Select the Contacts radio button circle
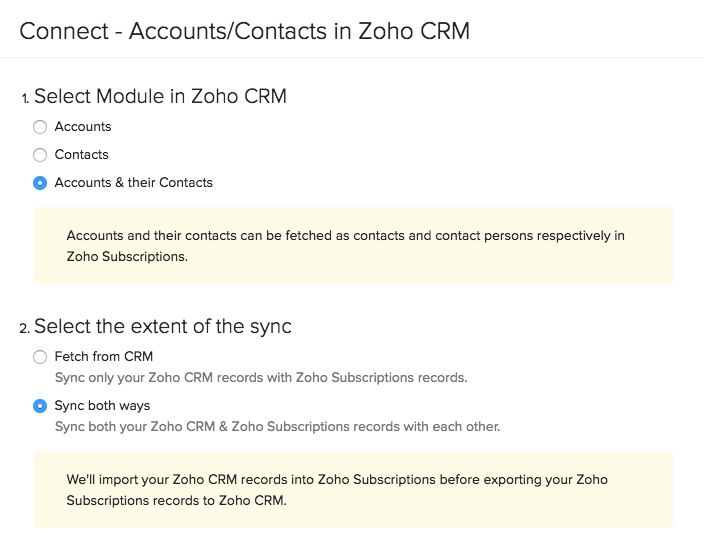 pos(40,155)
